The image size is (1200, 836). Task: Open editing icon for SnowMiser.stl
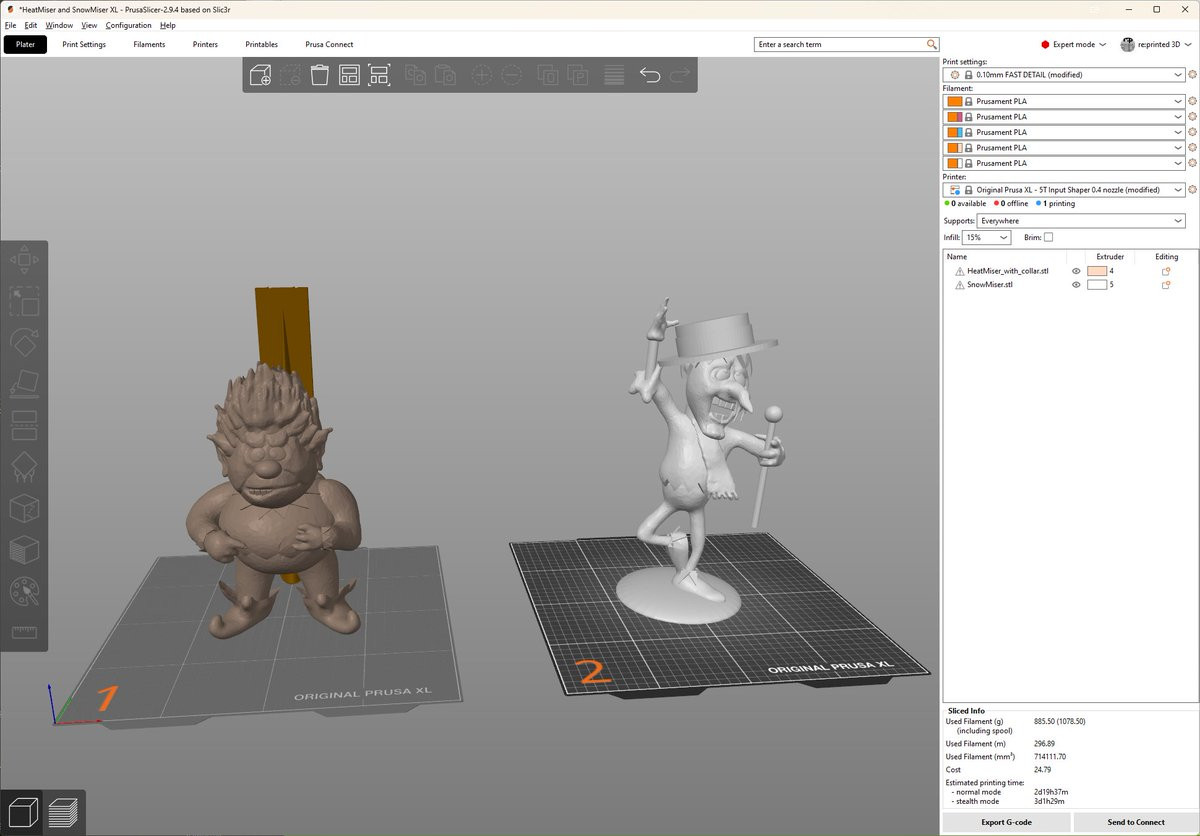[1166, 285]
